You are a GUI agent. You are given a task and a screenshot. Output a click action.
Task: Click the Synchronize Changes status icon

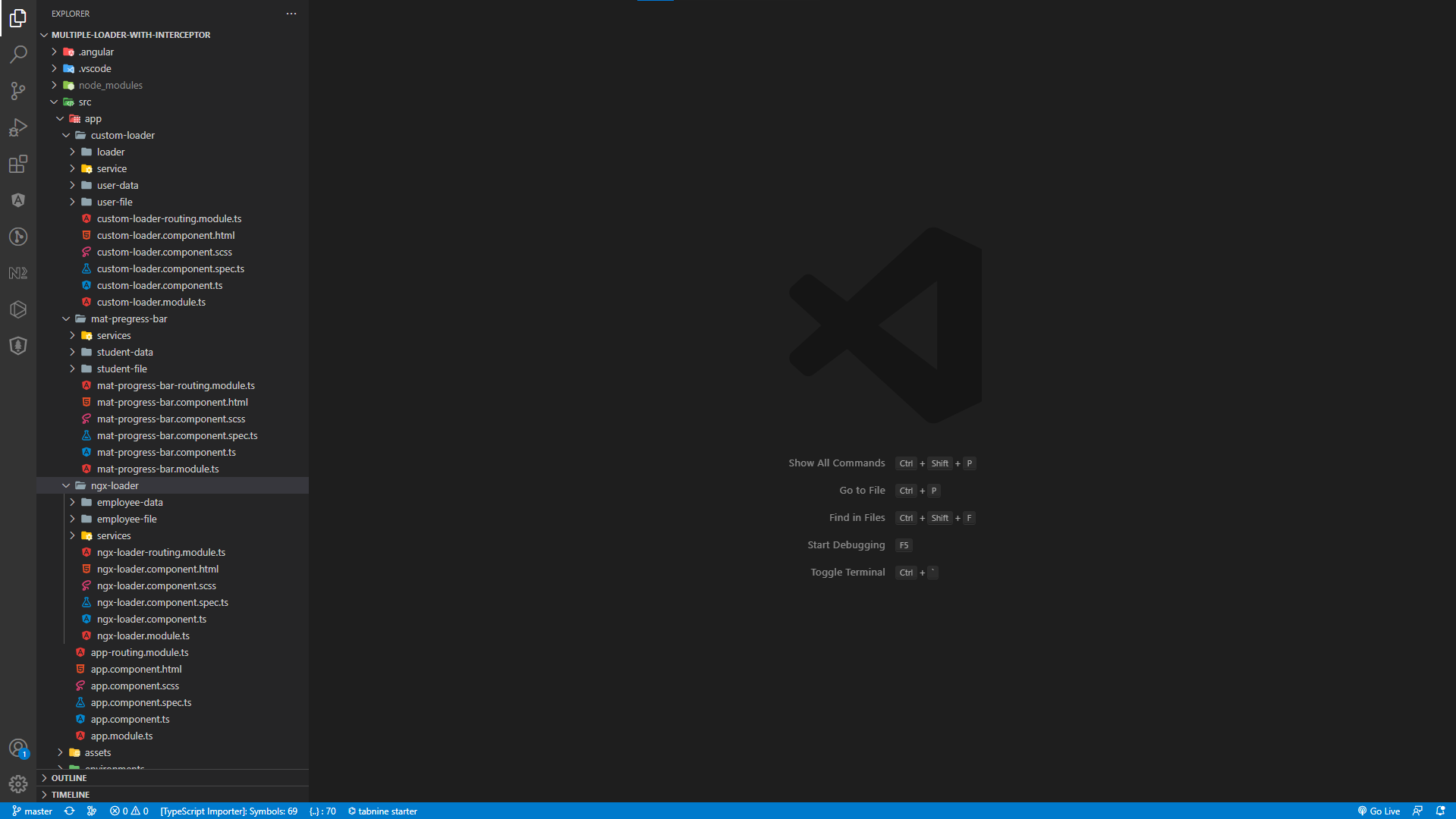tap(69, 811)
